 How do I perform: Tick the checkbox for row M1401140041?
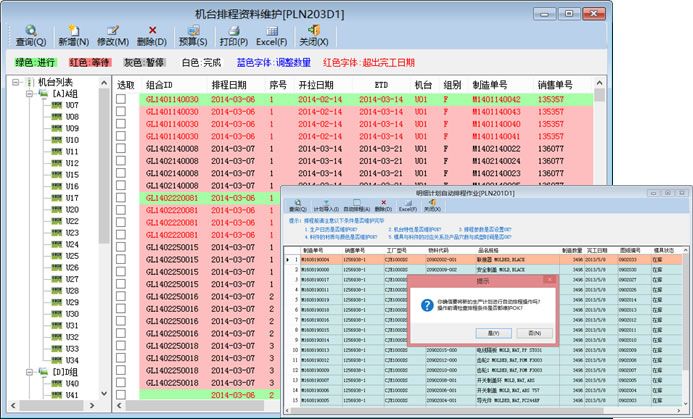click(121, 136)
